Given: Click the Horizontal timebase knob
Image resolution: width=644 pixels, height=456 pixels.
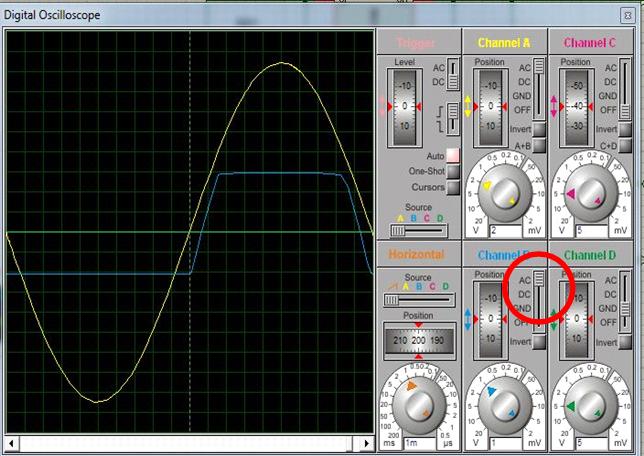Looking at the screenshot, I should [x=419, y=405].
